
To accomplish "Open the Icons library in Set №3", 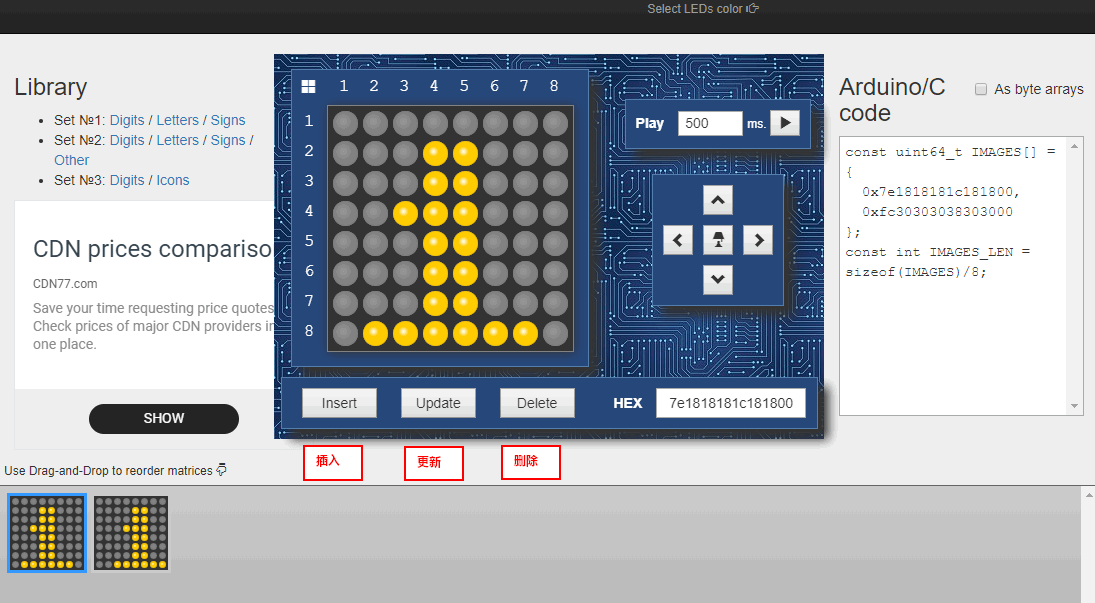I will coord(172,180).
